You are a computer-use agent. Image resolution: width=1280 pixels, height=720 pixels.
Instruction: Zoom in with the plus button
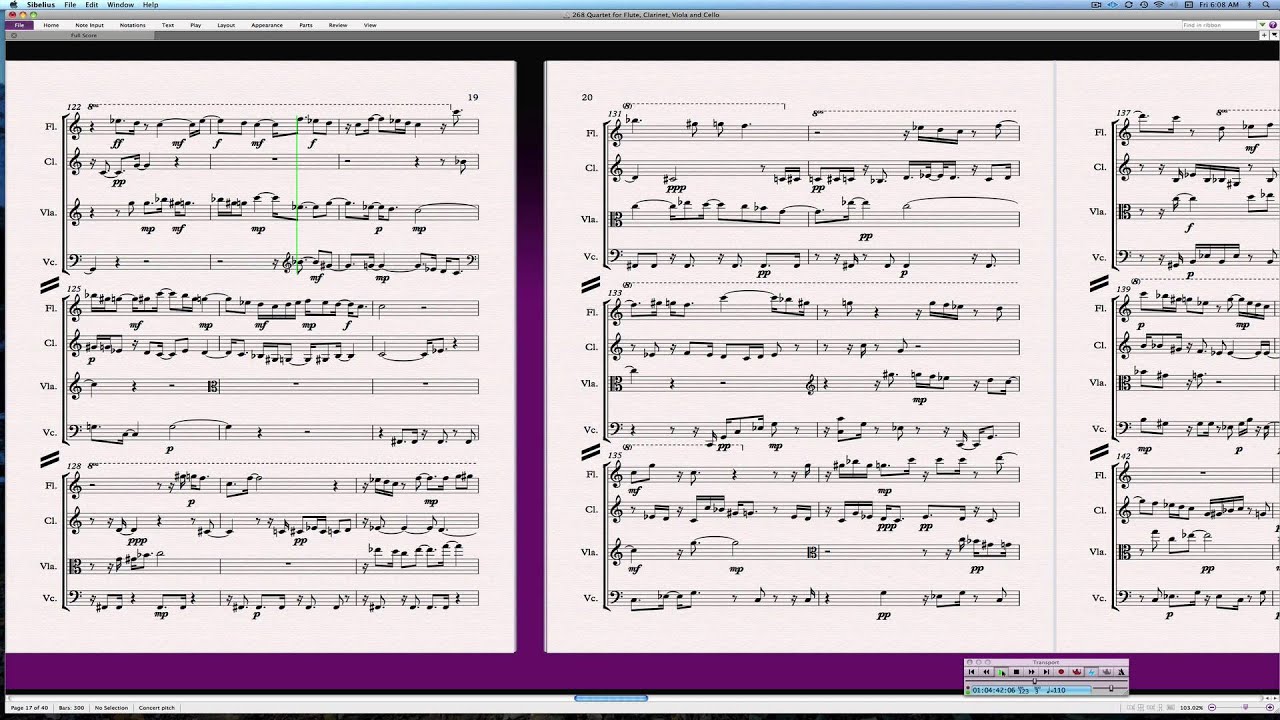point(1270,707)
